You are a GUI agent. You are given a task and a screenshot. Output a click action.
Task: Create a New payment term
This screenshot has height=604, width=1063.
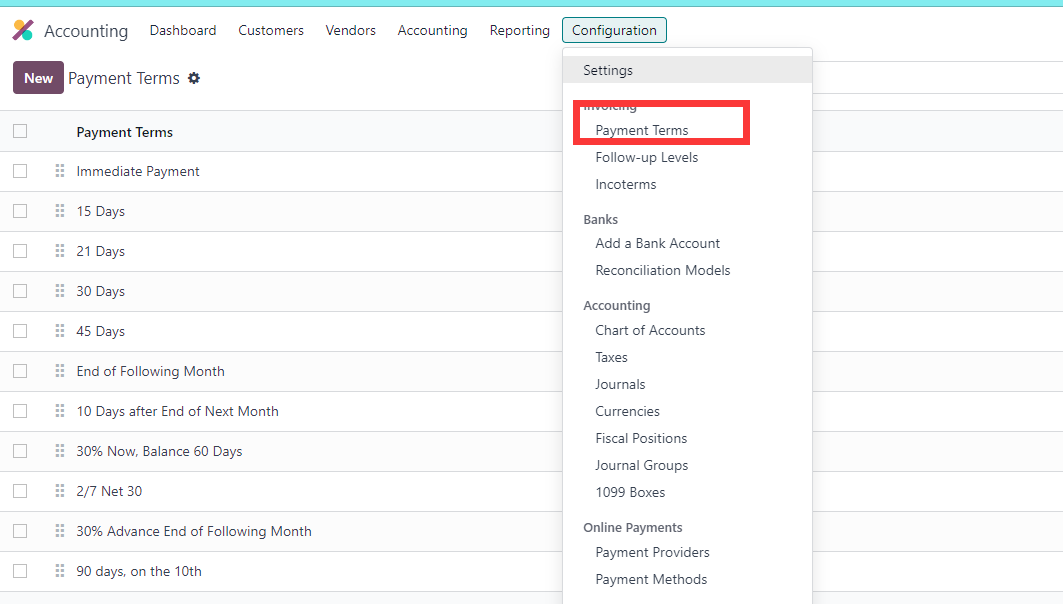38,77
